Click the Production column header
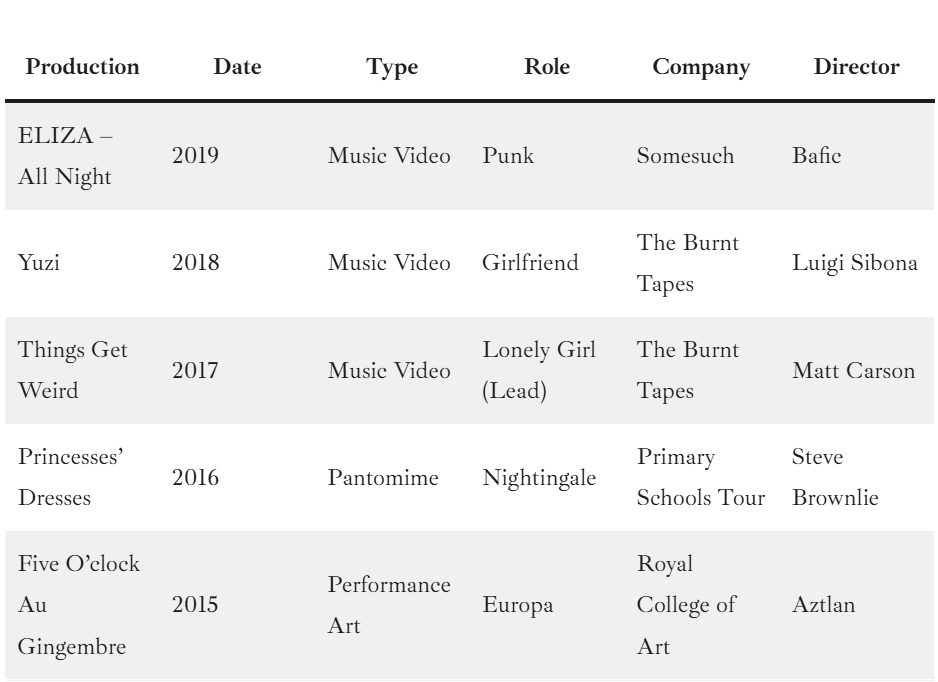The height and width of the screenshot is (682, 938). pos(82,68)
